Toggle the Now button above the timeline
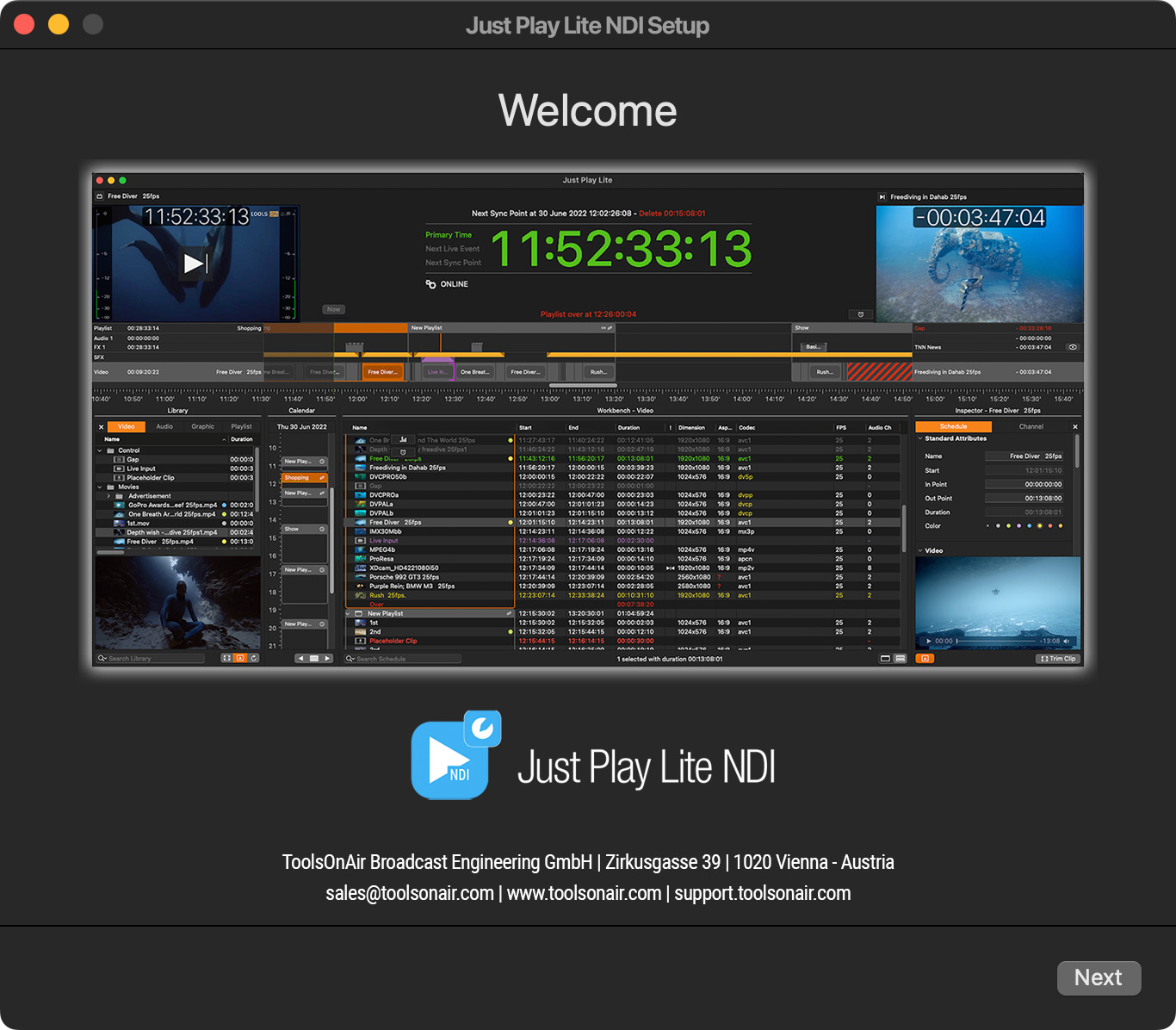 tap(334, 309)
